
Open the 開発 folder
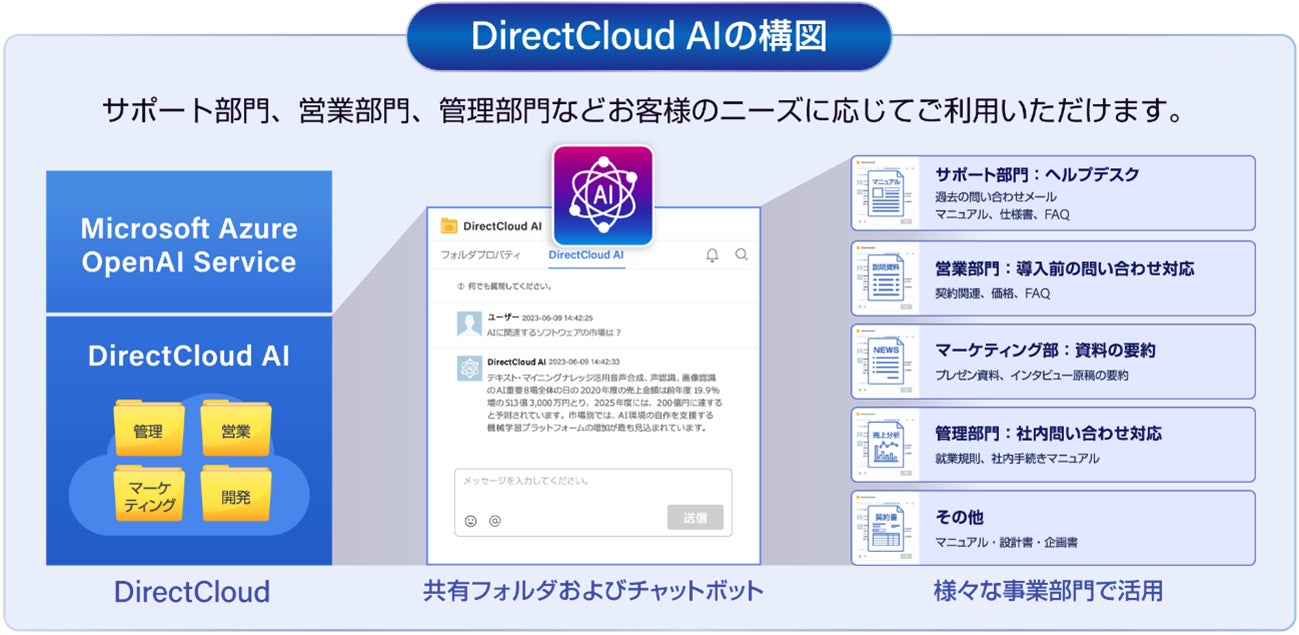pos(236,494)
